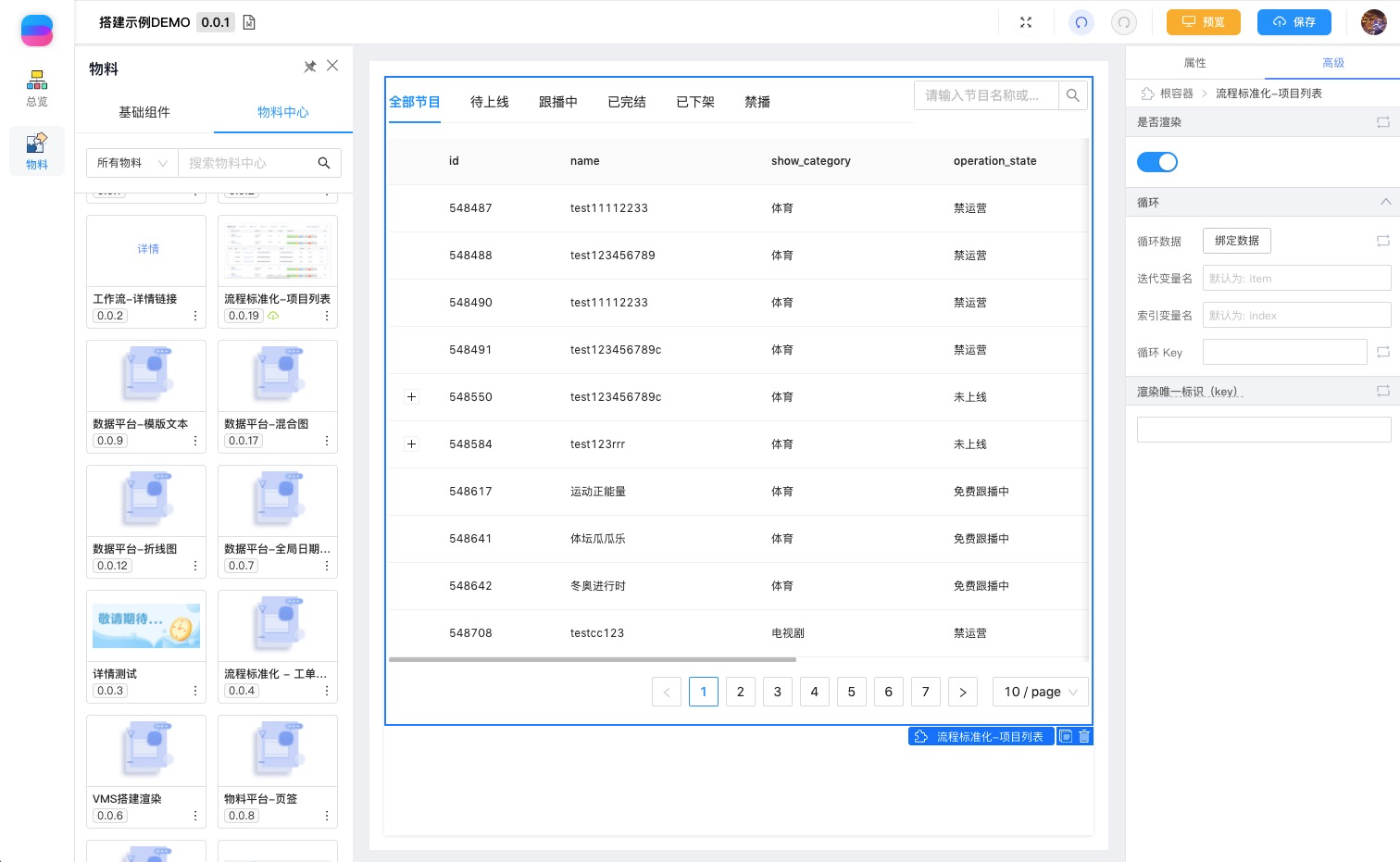Open the 所有物料 filter dropdown

click(x=131, y=163)
